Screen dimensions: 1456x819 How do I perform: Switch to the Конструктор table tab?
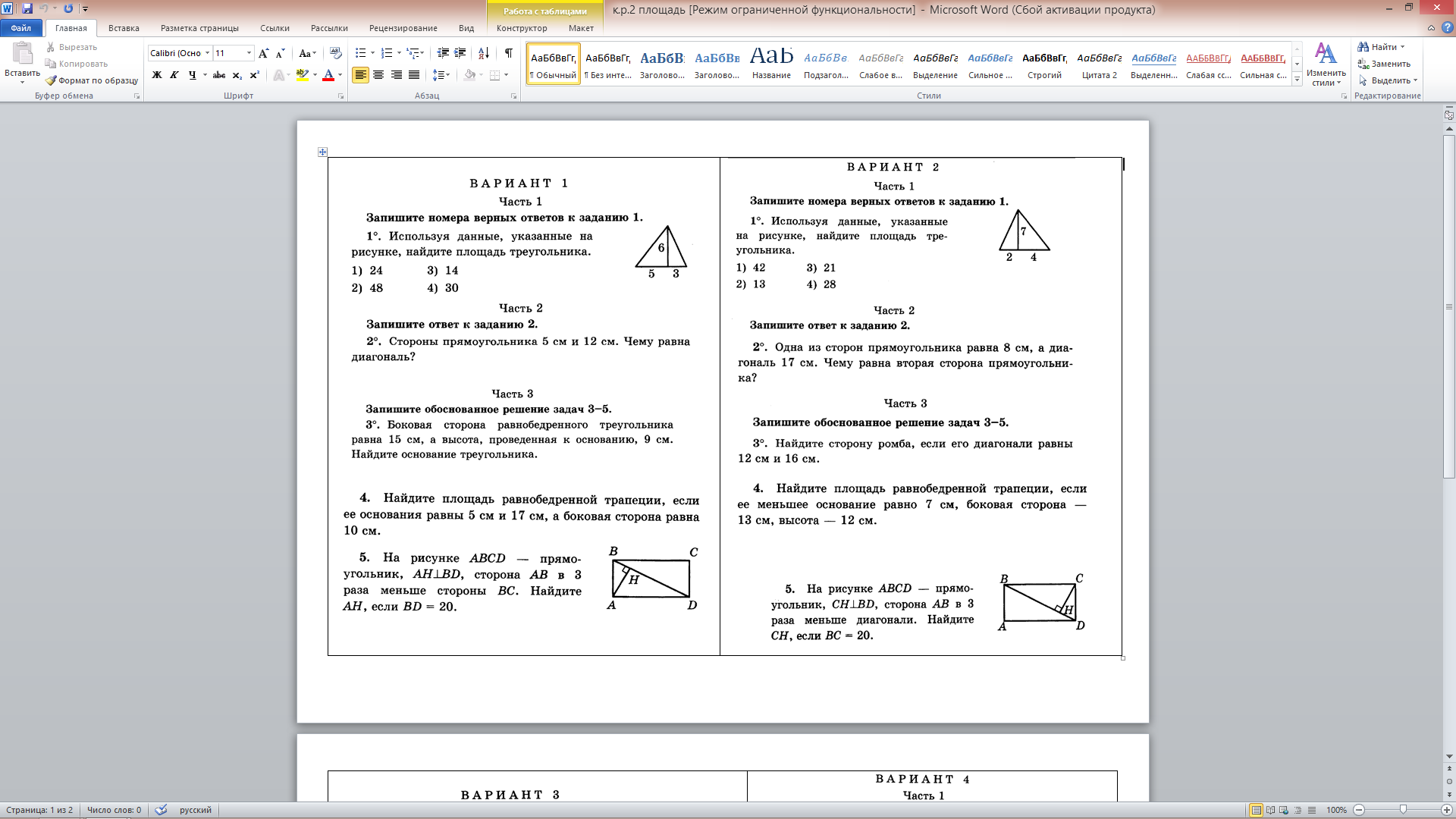click(522, 28)
